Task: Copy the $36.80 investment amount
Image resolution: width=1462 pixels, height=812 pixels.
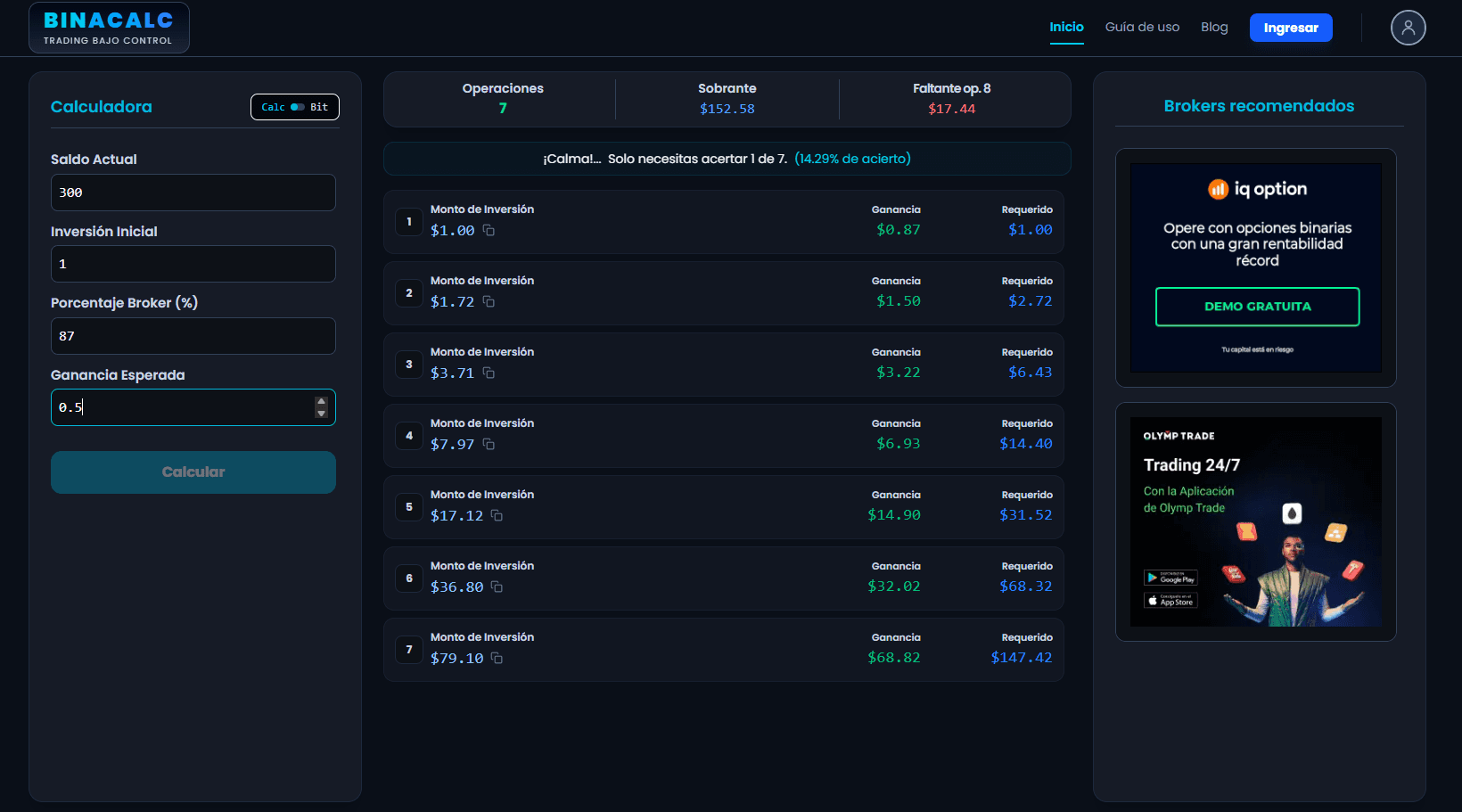Action: pyautogui.click(x=497, y=586)
